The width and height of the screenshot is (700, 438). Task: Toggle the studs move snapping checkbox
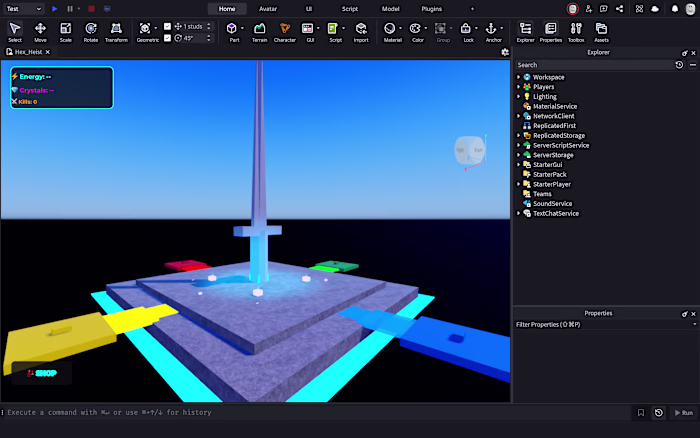click(167, 26)
